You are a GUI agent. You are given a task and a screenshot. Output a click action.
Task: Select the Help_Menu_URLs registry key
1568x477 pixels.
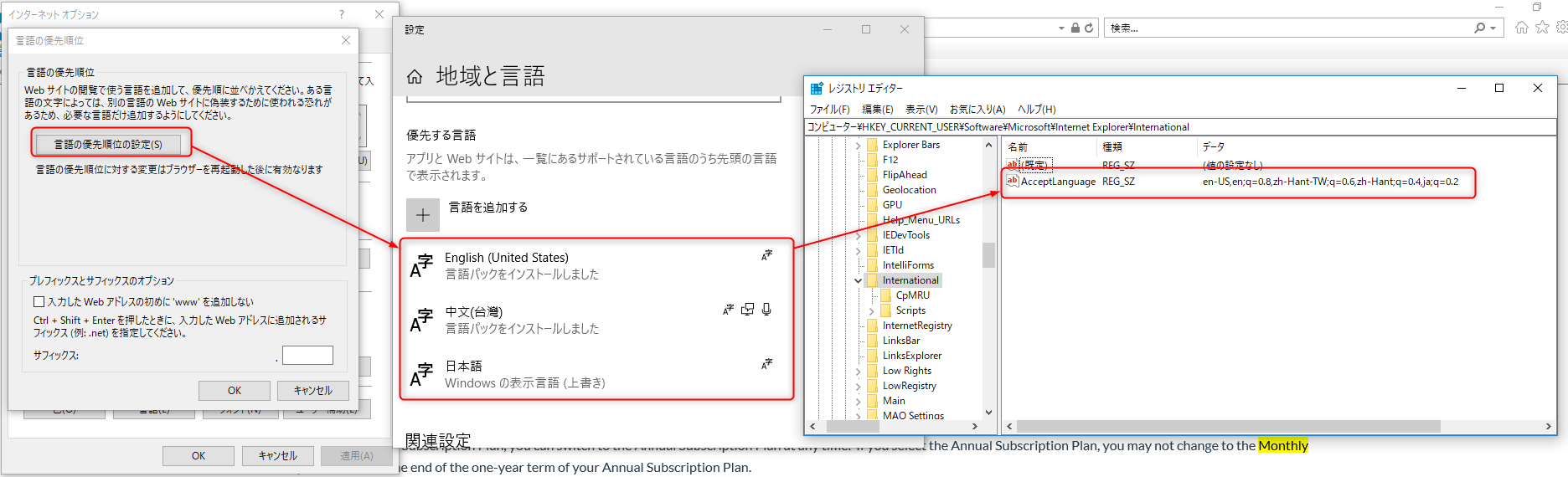921,220
